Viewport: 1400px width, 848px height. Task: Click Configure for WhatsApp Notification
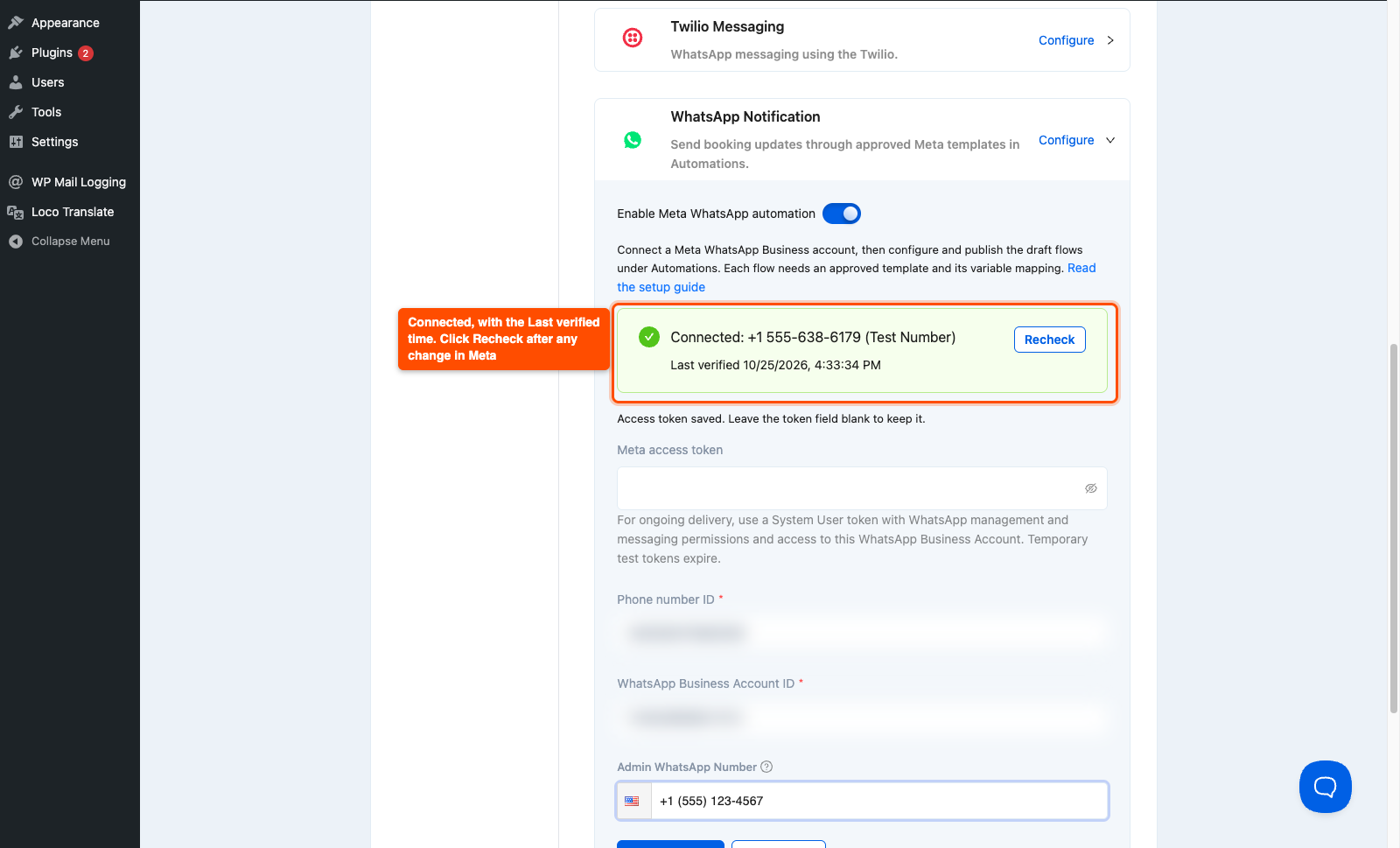[1066, 140]
